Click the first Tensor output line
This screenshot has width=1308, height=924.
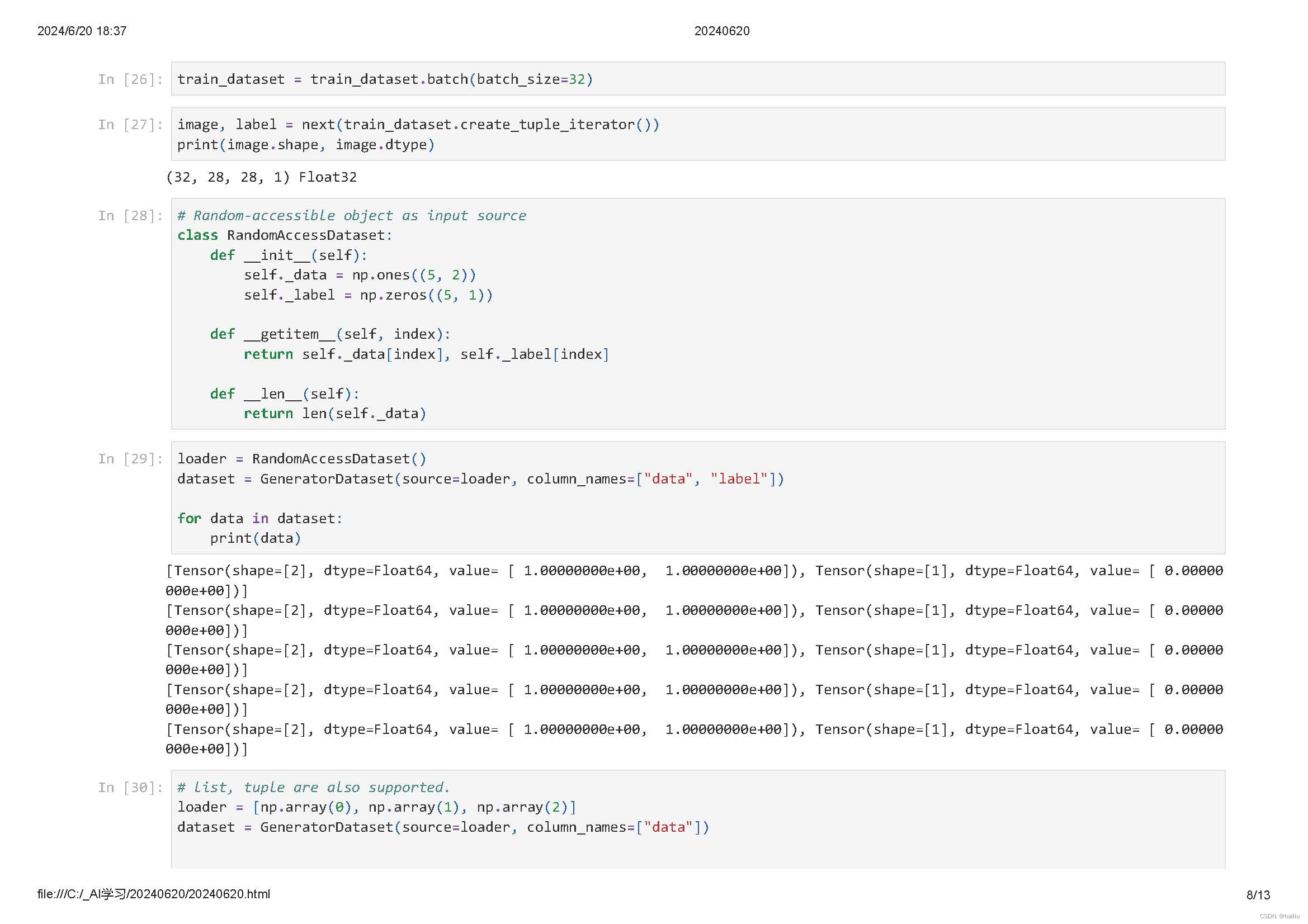[693, 571]
